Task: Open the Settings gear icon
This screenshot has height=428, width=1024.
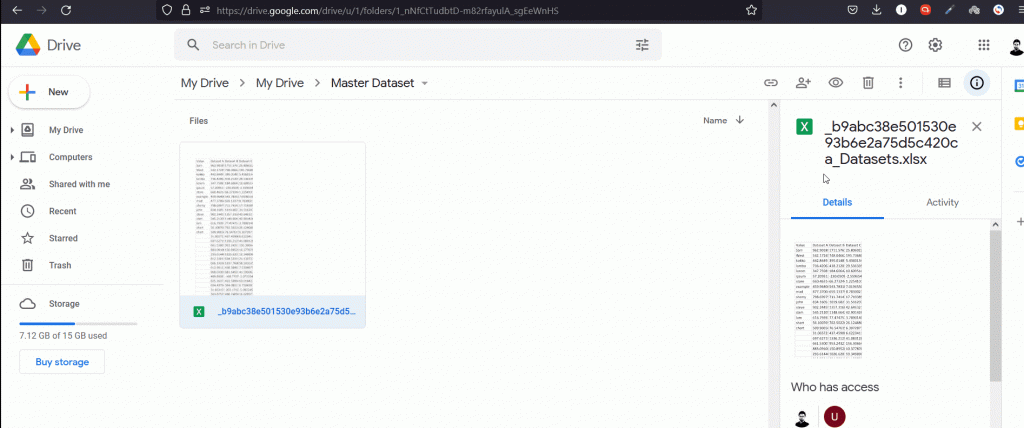Action: (x=936, y=45)
